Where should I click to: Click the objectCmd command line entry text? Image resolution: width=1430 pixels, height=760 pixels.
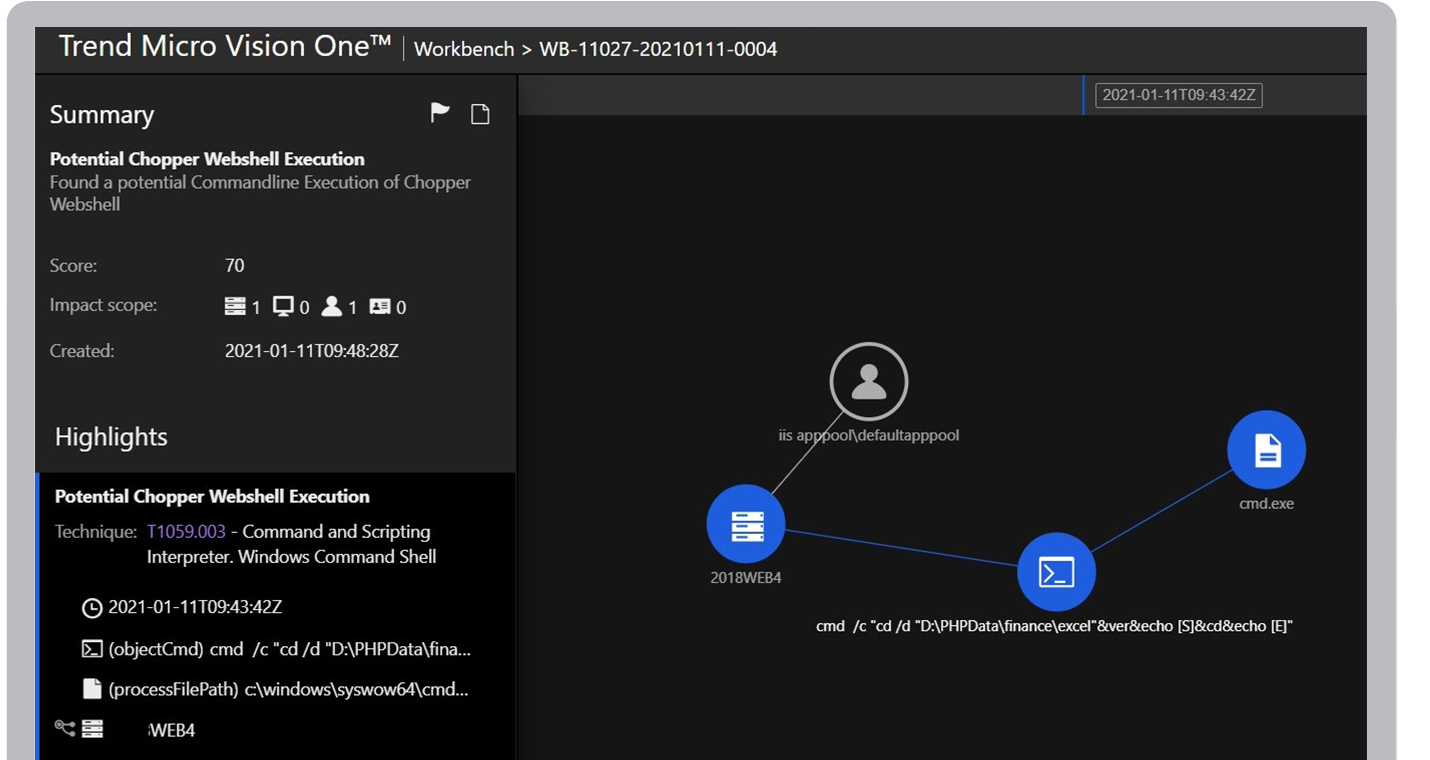[289, 649]
